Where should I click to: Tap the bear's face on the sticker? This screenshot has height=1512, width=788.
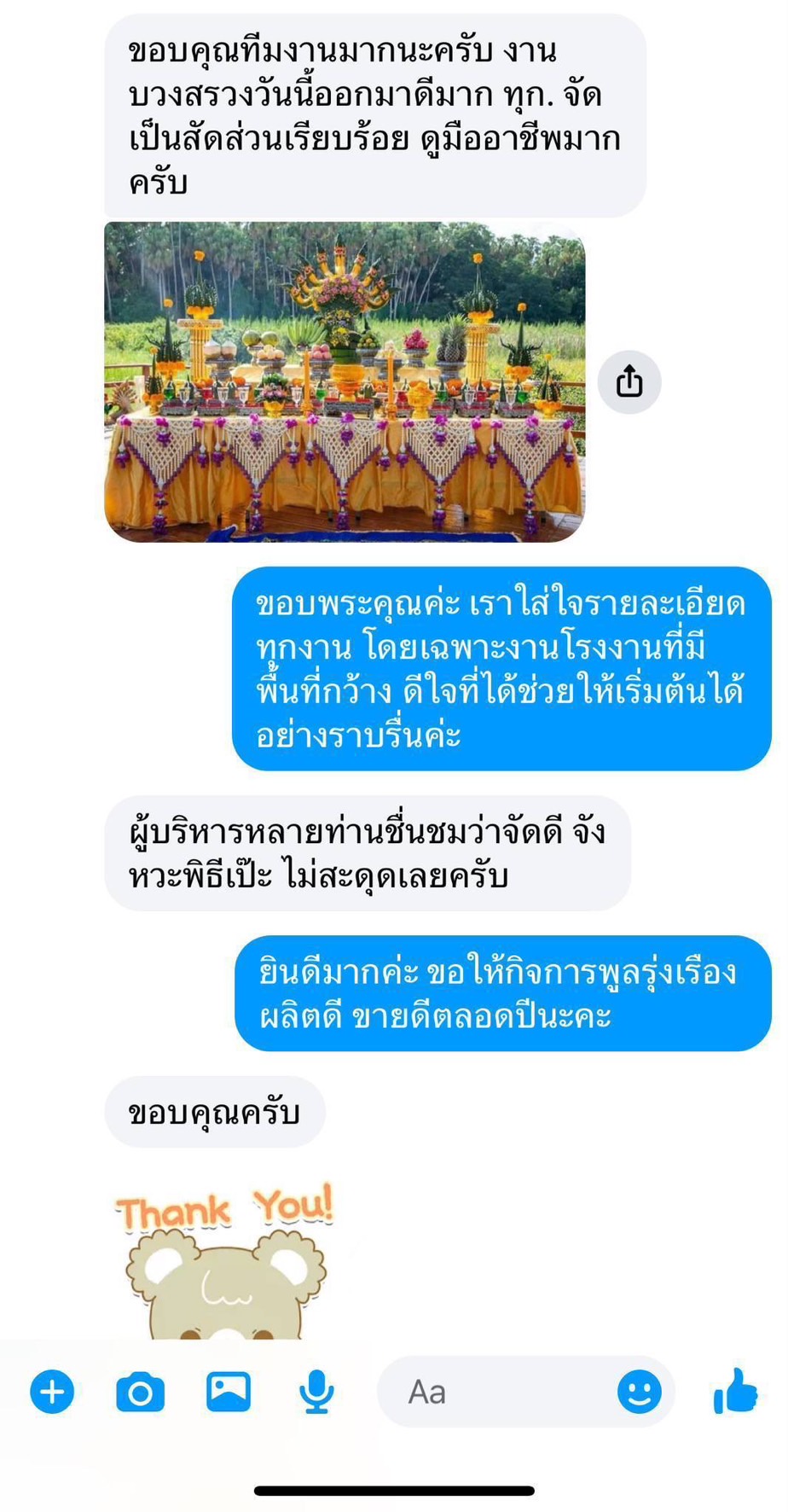point(226,1288)
